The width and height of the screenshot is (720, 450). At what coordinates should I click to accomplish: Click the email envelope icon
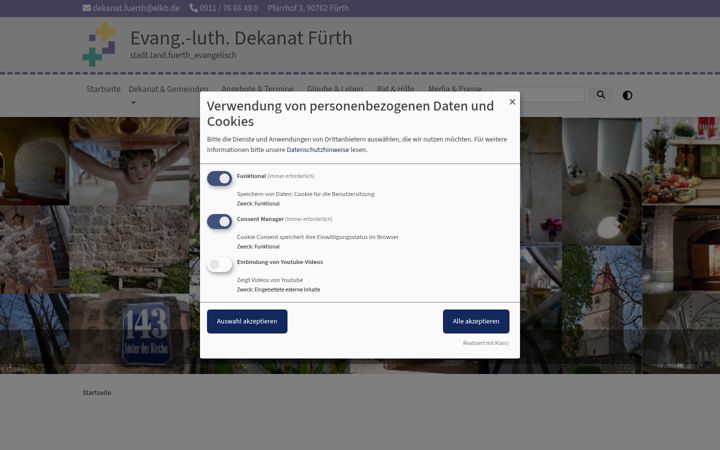(86, 8)
